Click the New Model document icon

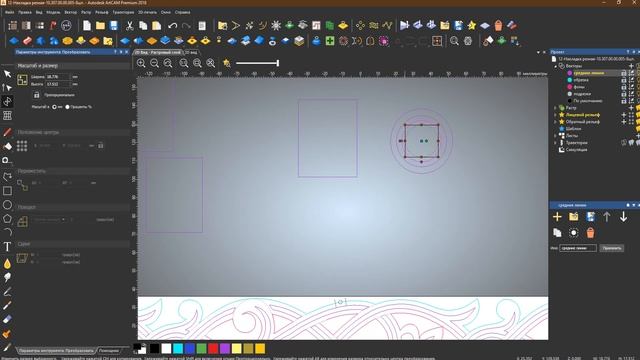[87, 26]
